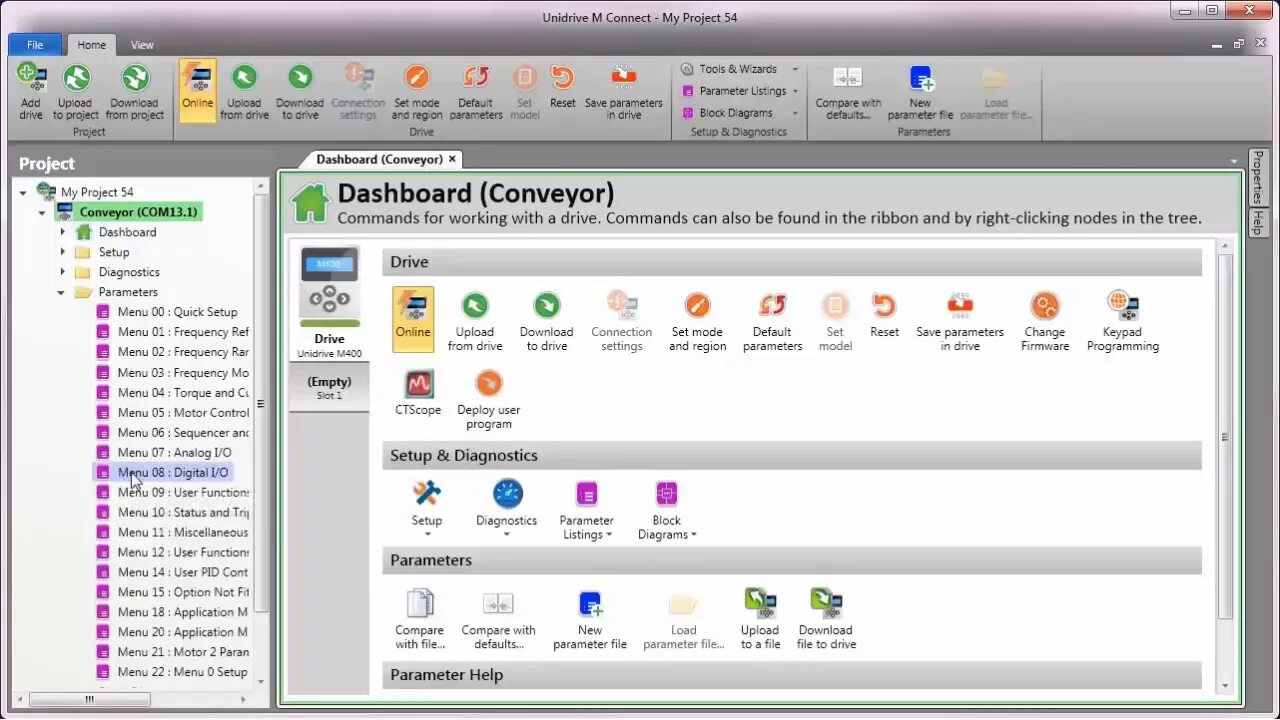Screen dimensions: 1280x720
Task: Open ribbon Block Diagrams dropdown
Action: (x=739, y=113)
